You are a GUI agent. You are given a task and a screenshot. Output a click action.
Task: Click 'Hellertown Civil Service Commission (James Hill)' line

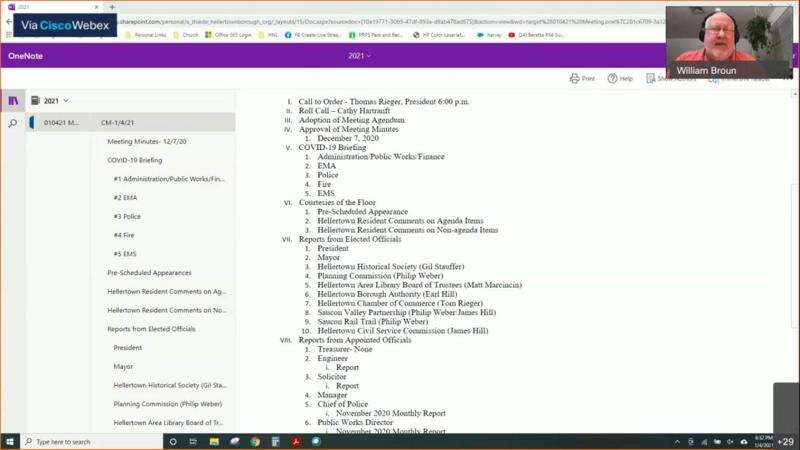(403, 331)
